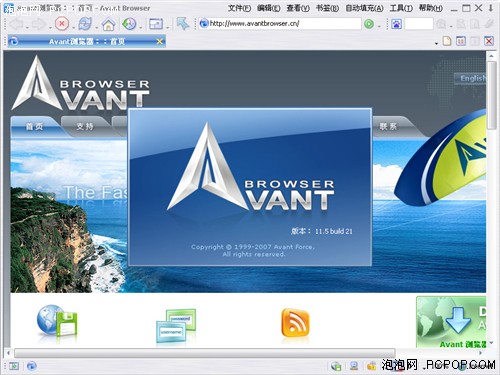Click the Back navigation arrow
This screenshot has height=375, width=500.
[x=16, y=24]
